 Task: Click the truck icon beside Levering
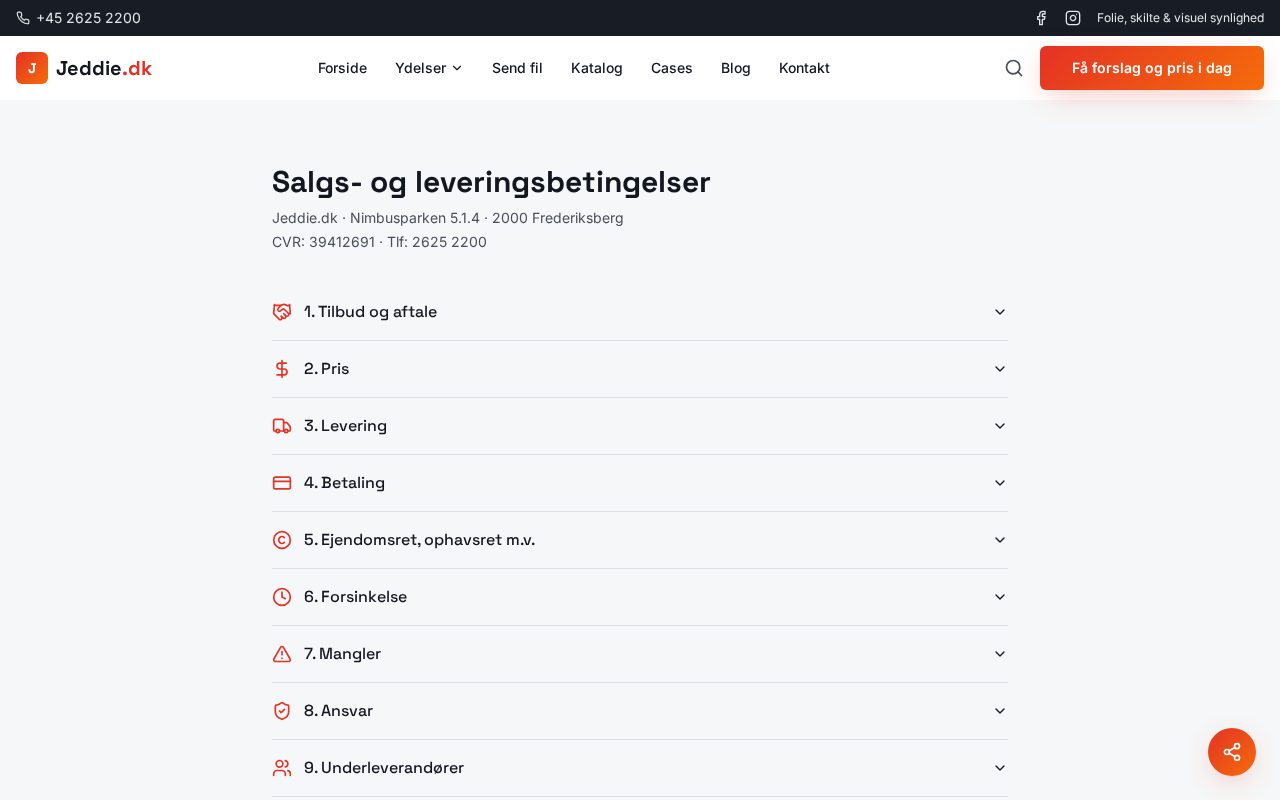[282, 426]
